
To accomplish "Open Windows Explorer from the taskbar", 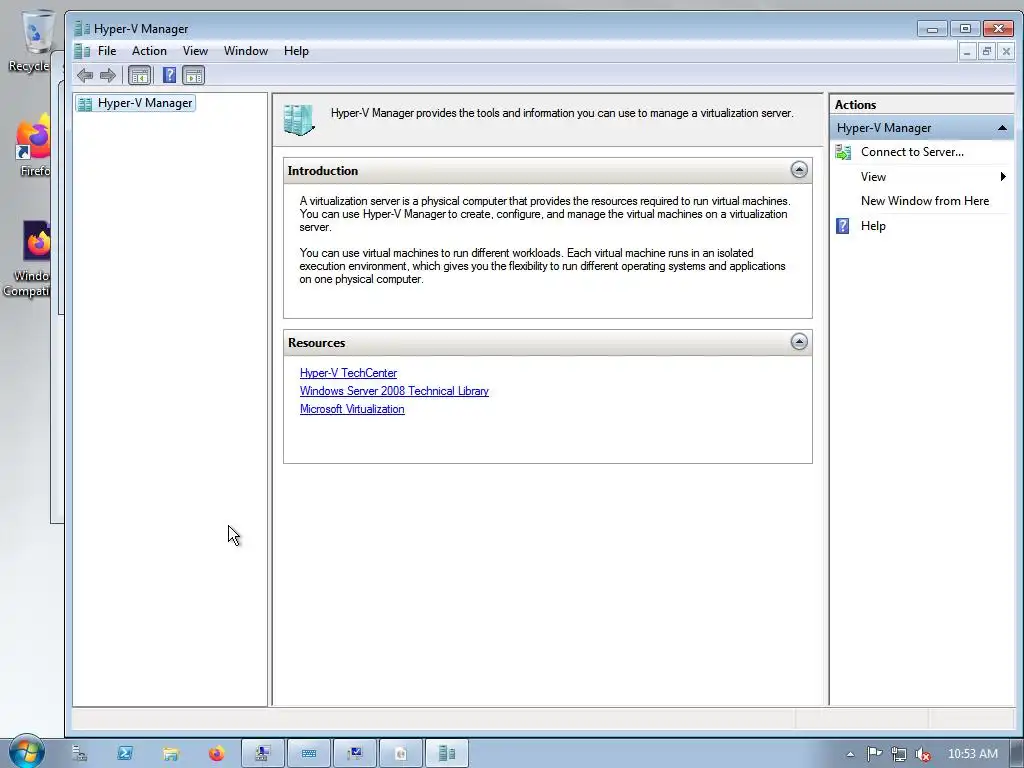I will tap(170, 754).
